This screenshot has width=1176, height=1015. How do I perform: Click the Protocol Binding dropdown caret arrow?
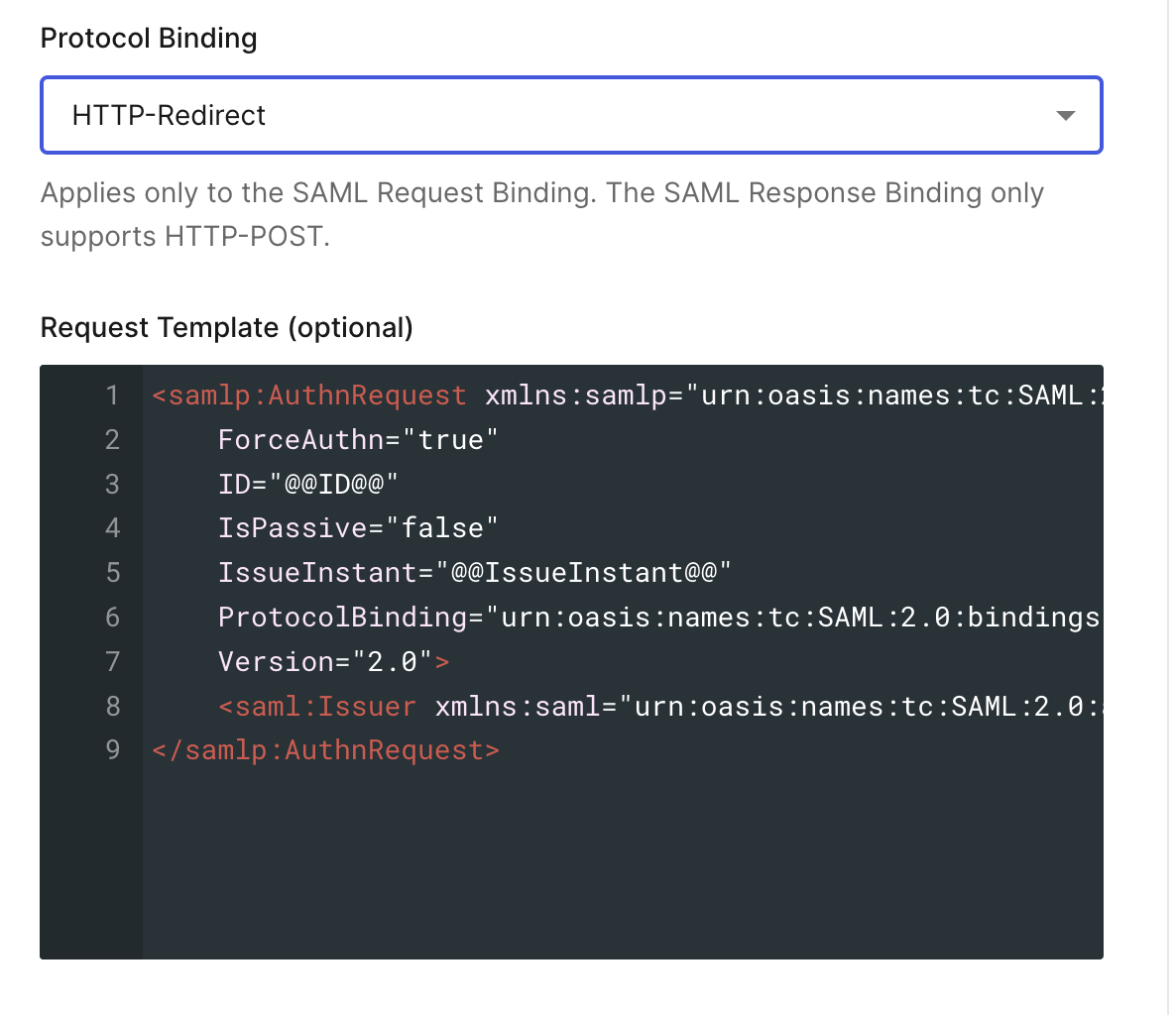click(1065, 116)
